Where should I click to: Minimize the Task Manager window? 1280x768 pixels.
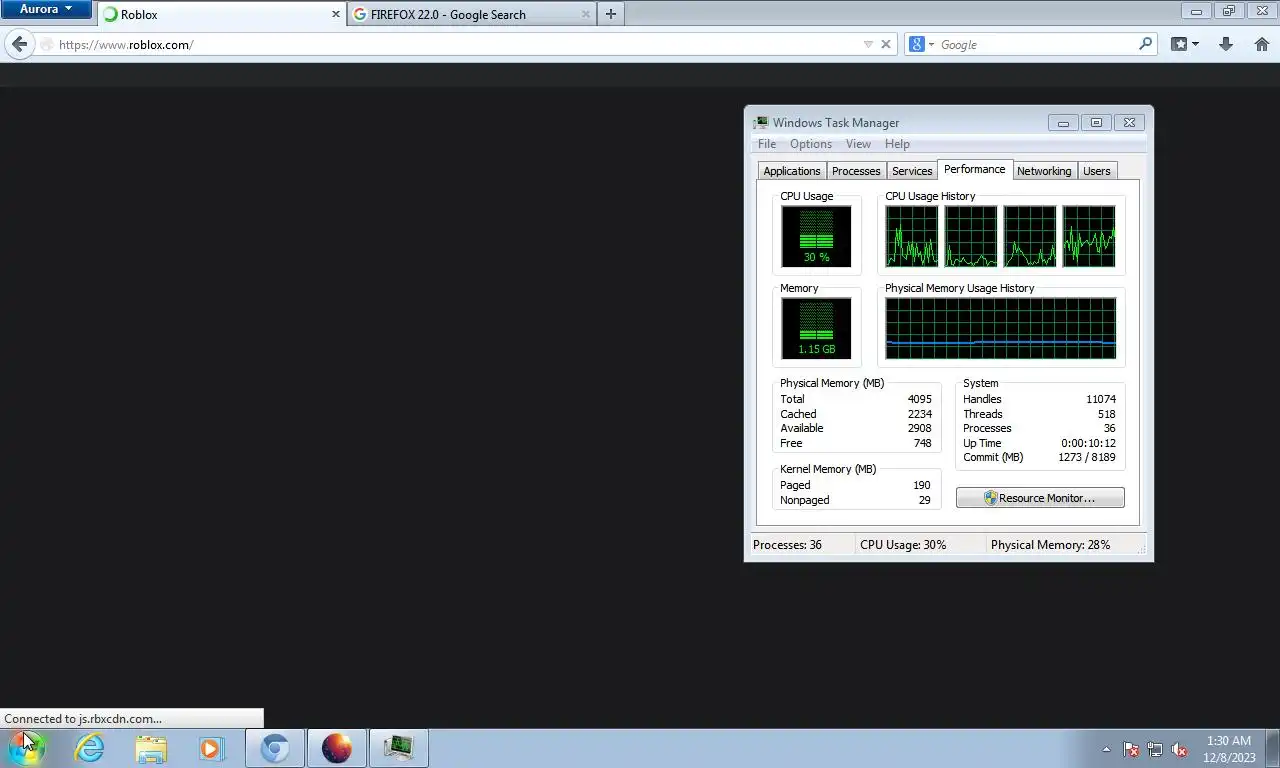[x=1063, y=123]
